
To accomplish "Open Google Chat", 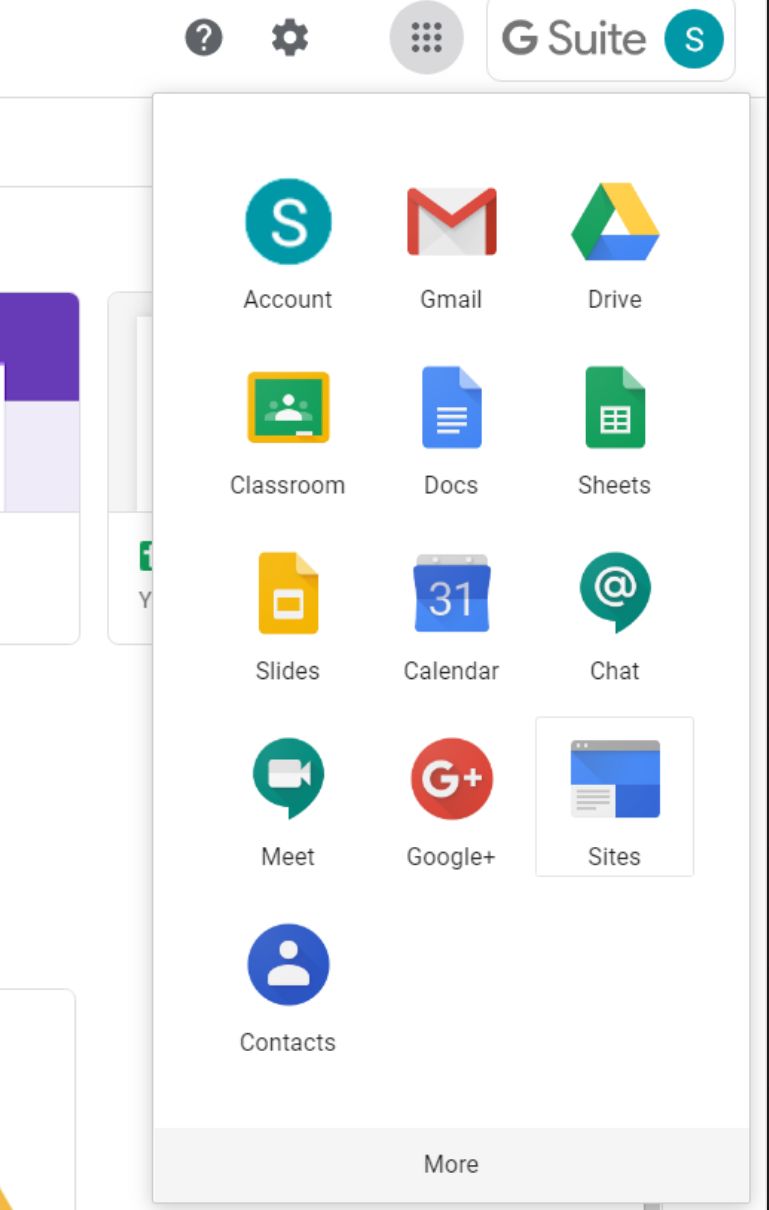I will click(x=614, y=593).
